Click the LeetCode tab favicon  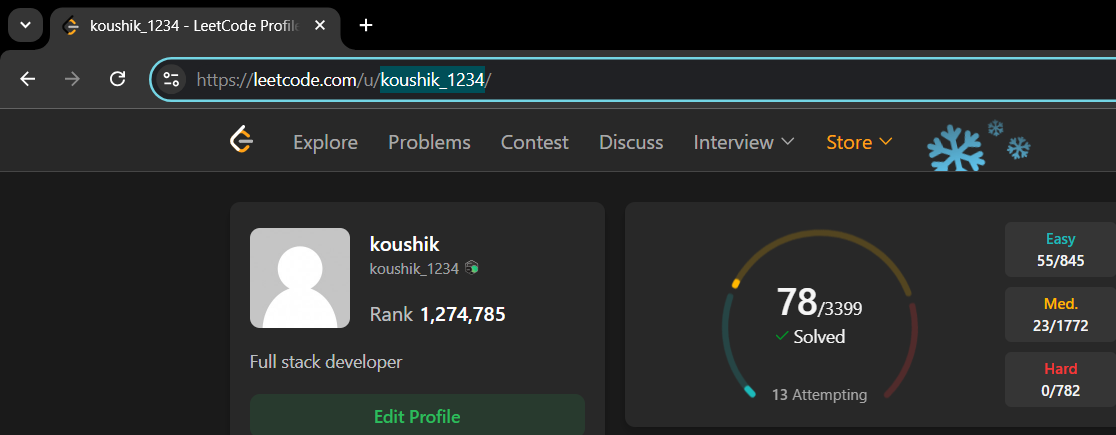(70, 26)
